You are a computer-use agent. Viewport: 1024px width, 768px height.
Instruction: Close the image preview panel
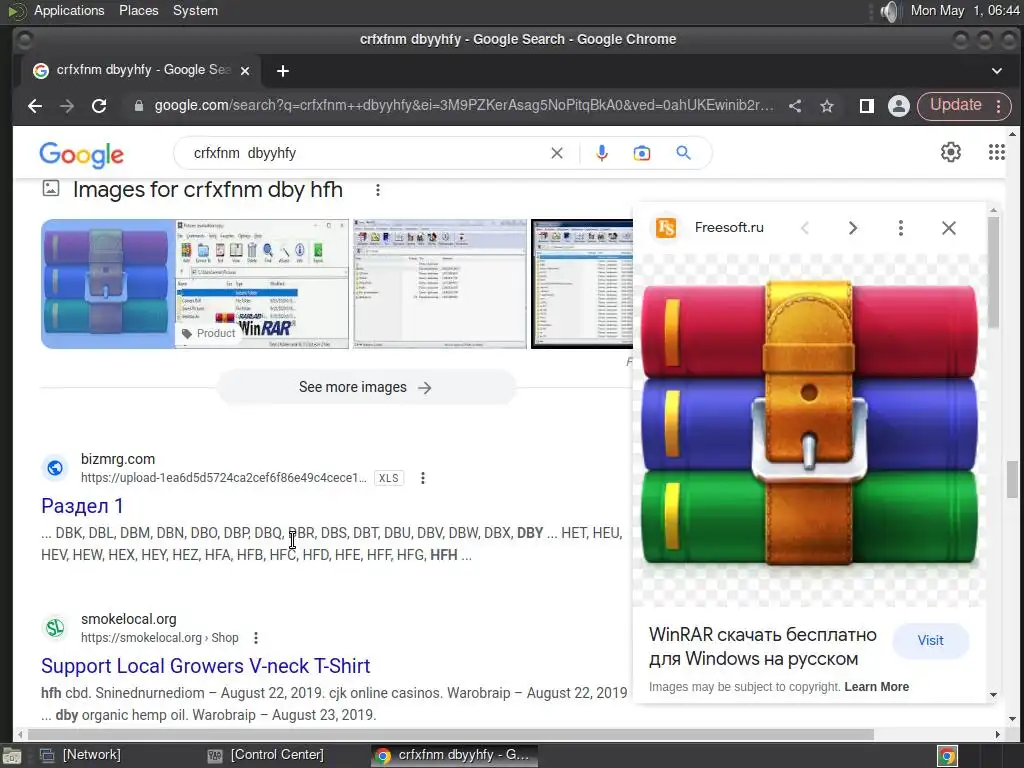949,228
